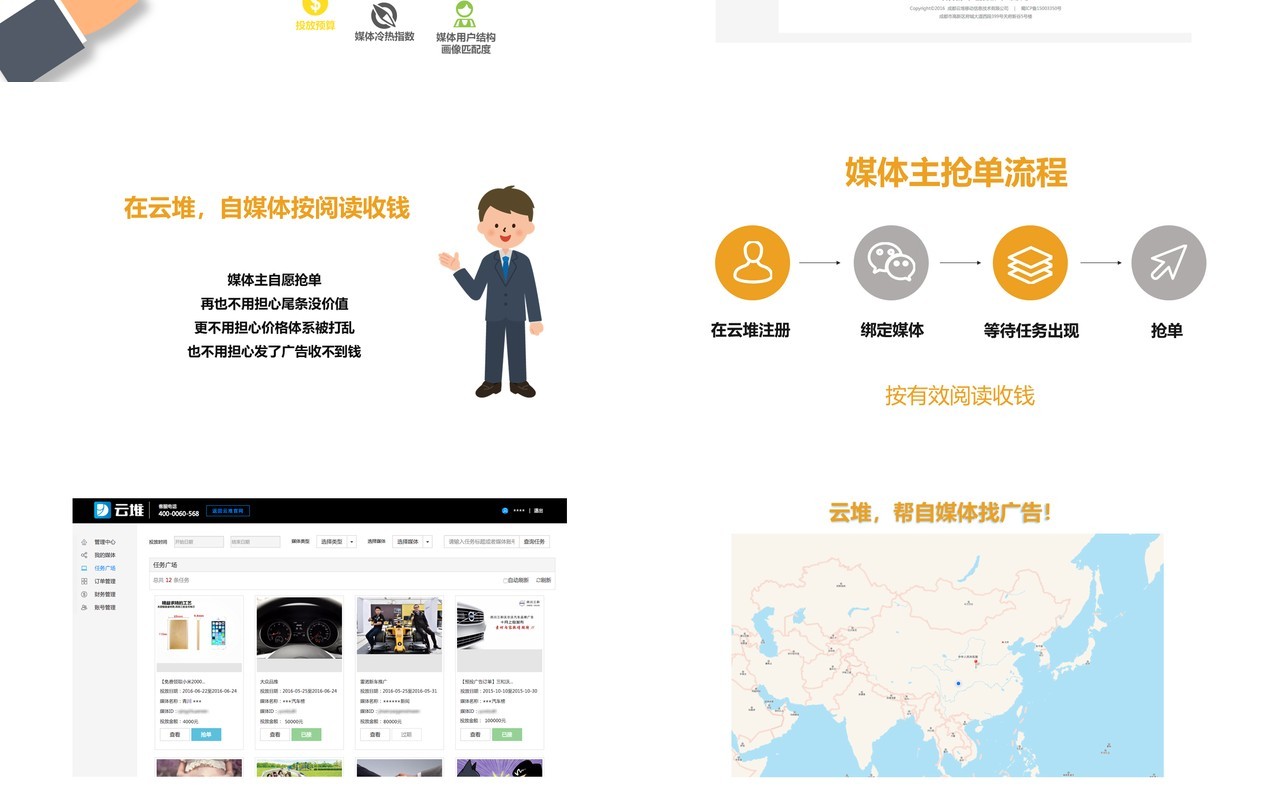The image size is (1280, 800).
Task: Open 订单管理 in the sidebar
Action: (x=105, y=581)
